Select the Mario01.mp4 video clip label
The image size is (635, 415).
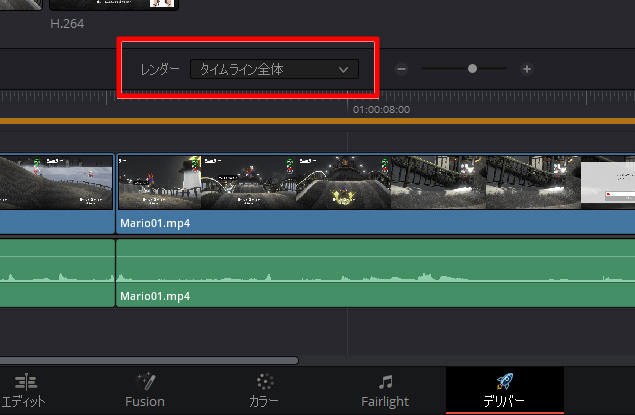click(x=155, y=223)
